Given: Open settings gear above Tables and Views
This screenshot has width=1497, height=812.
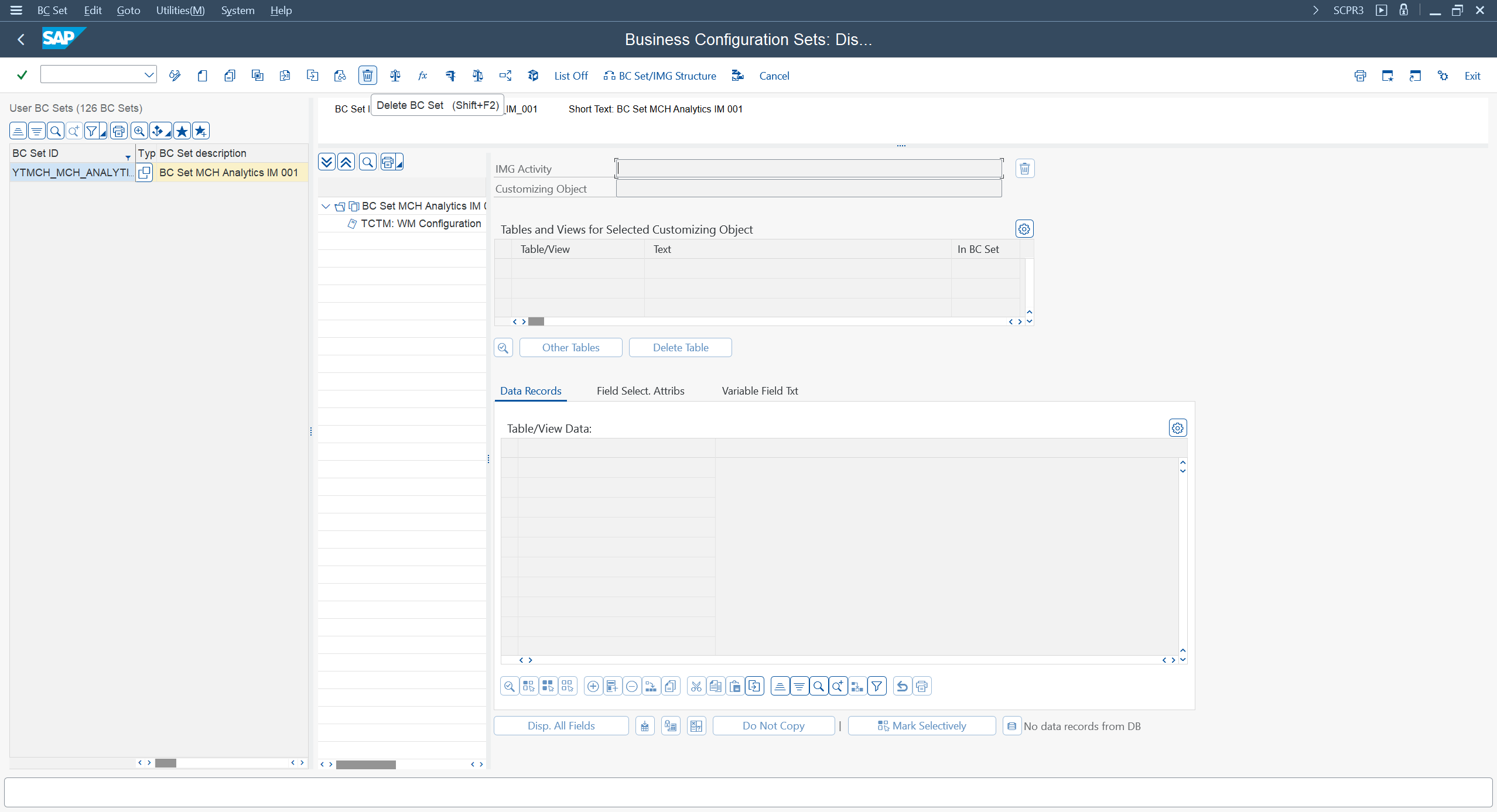Looking at the screenshot, I should click(1024, 229).
